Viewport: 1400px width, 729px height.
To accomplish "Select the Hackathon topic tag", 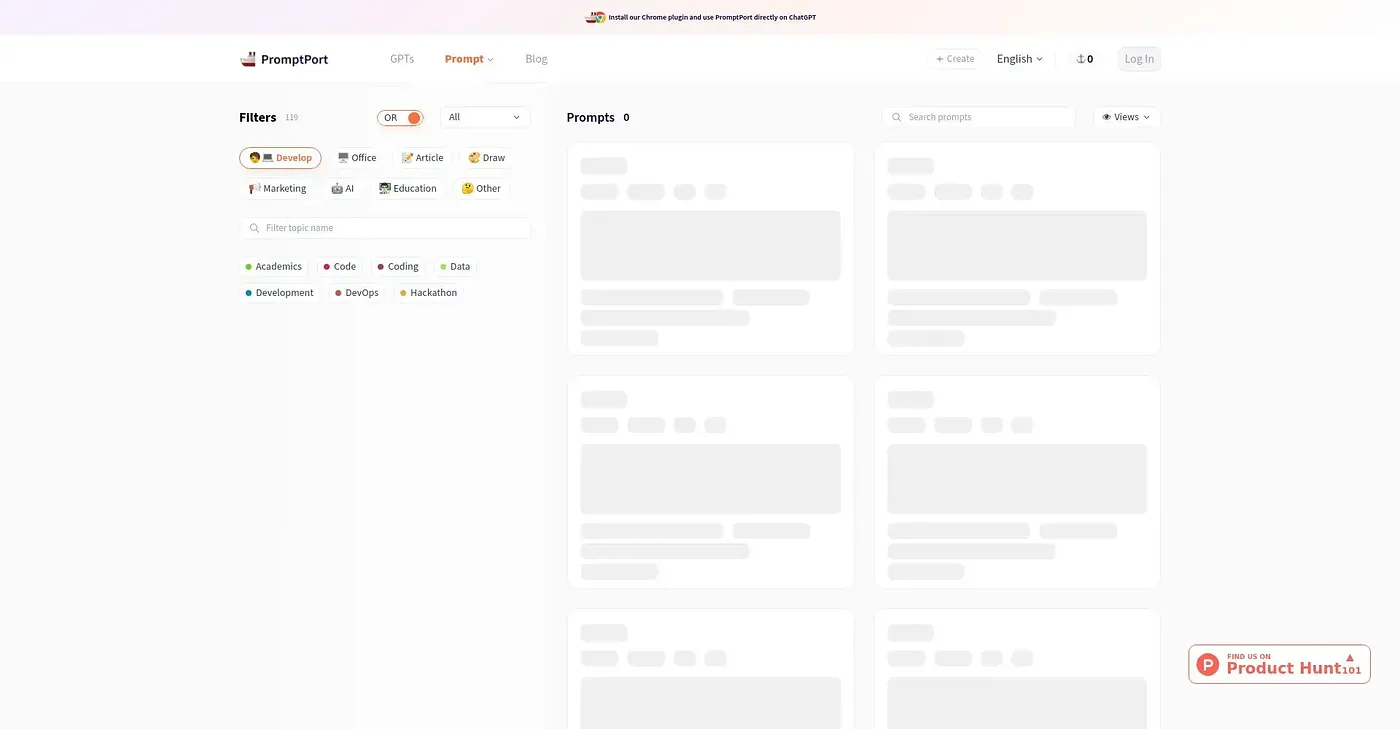I will pos(428,293).
